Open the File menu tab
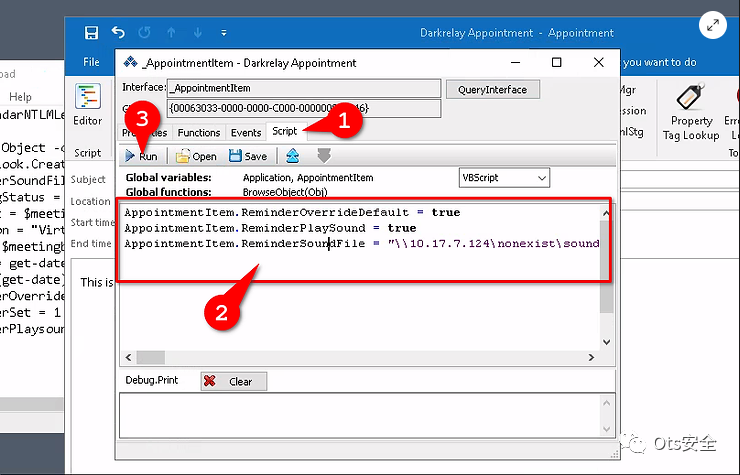The width and height of the screenshot is (740, 475). [x=91, y=62]
